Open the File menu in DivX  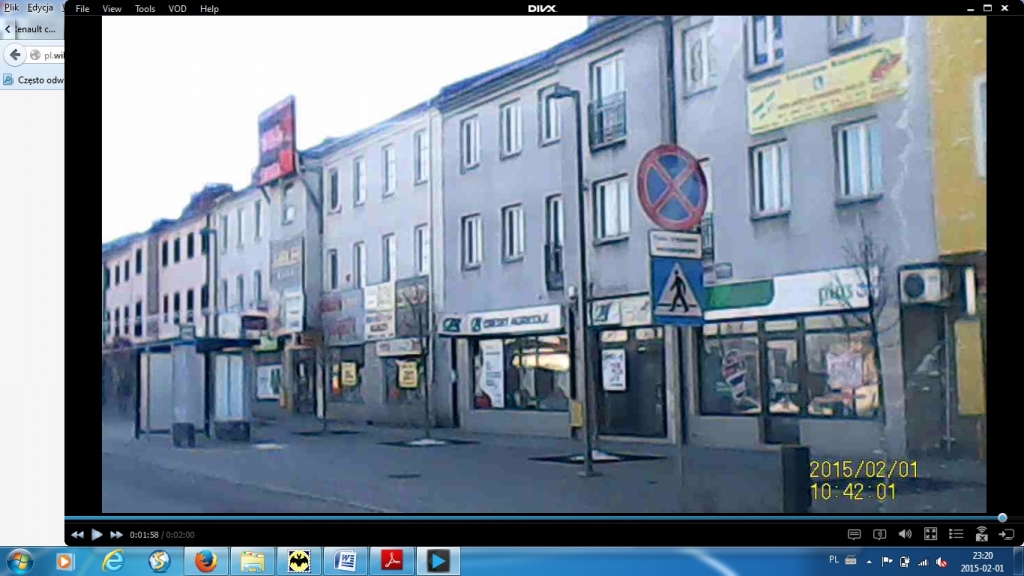point(82,9)
